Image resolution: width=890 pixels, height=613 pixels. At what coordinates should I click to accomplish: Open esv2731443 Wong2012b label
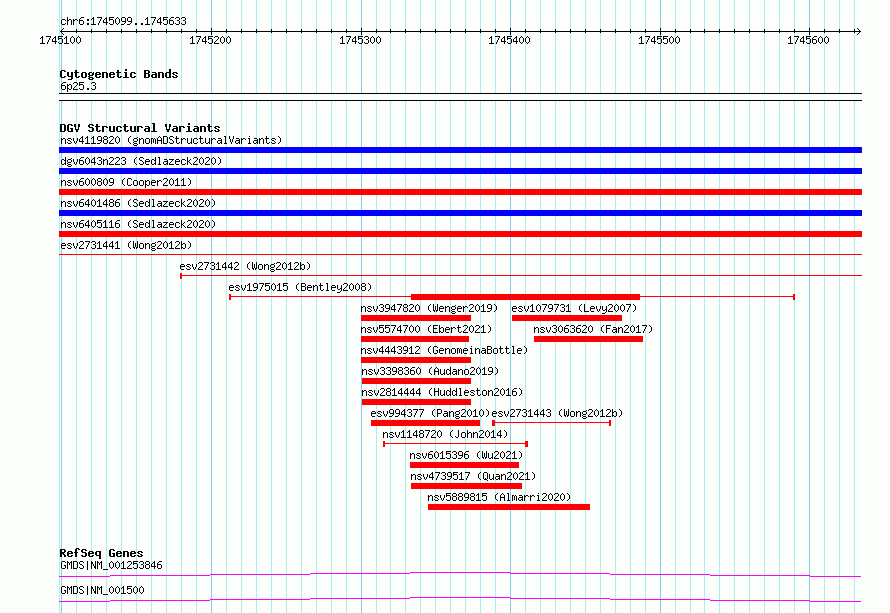(x=557, y=413)
